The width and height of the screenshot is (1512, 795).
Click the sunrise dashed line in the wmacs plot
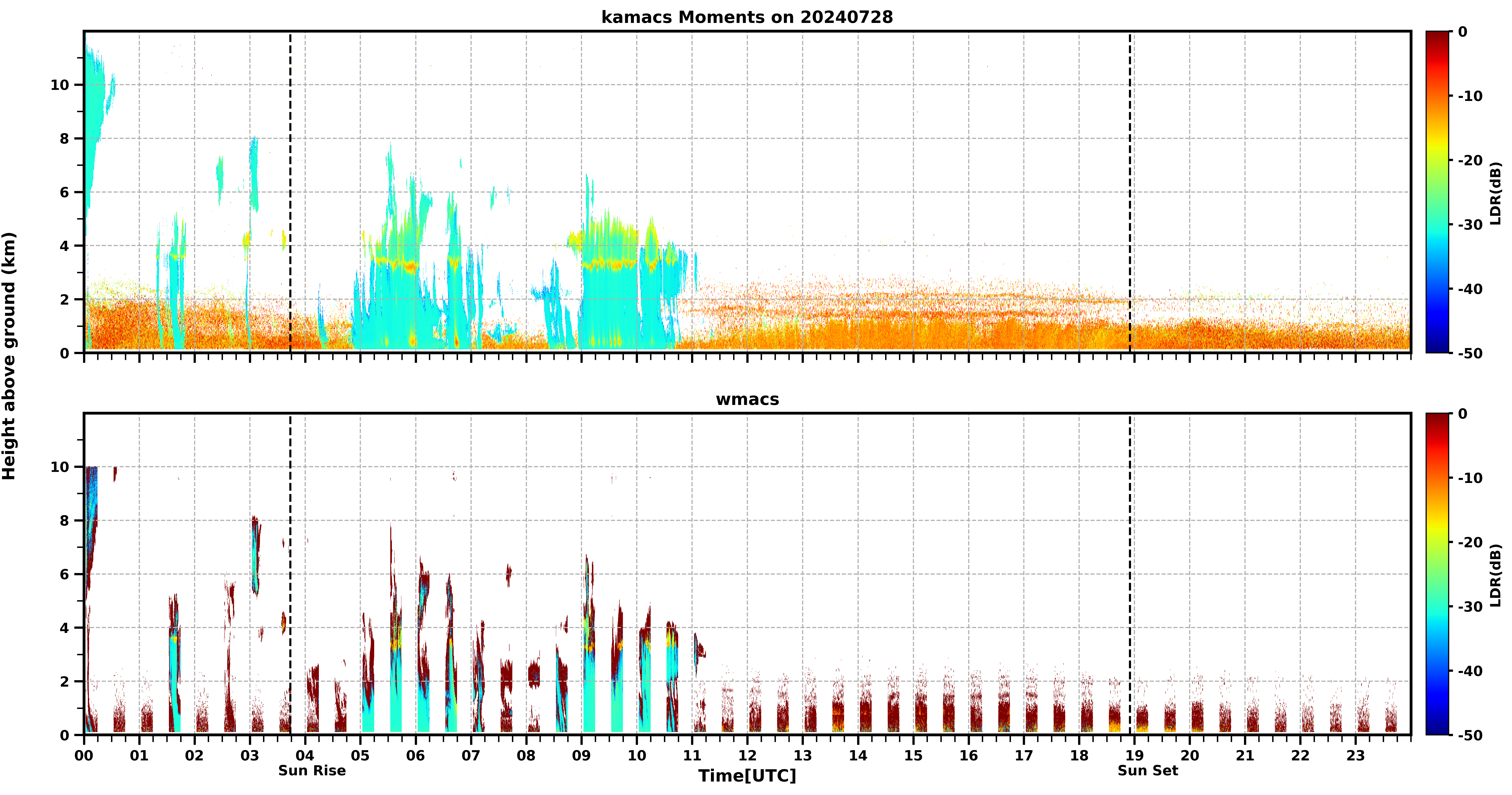pos(290,574)
